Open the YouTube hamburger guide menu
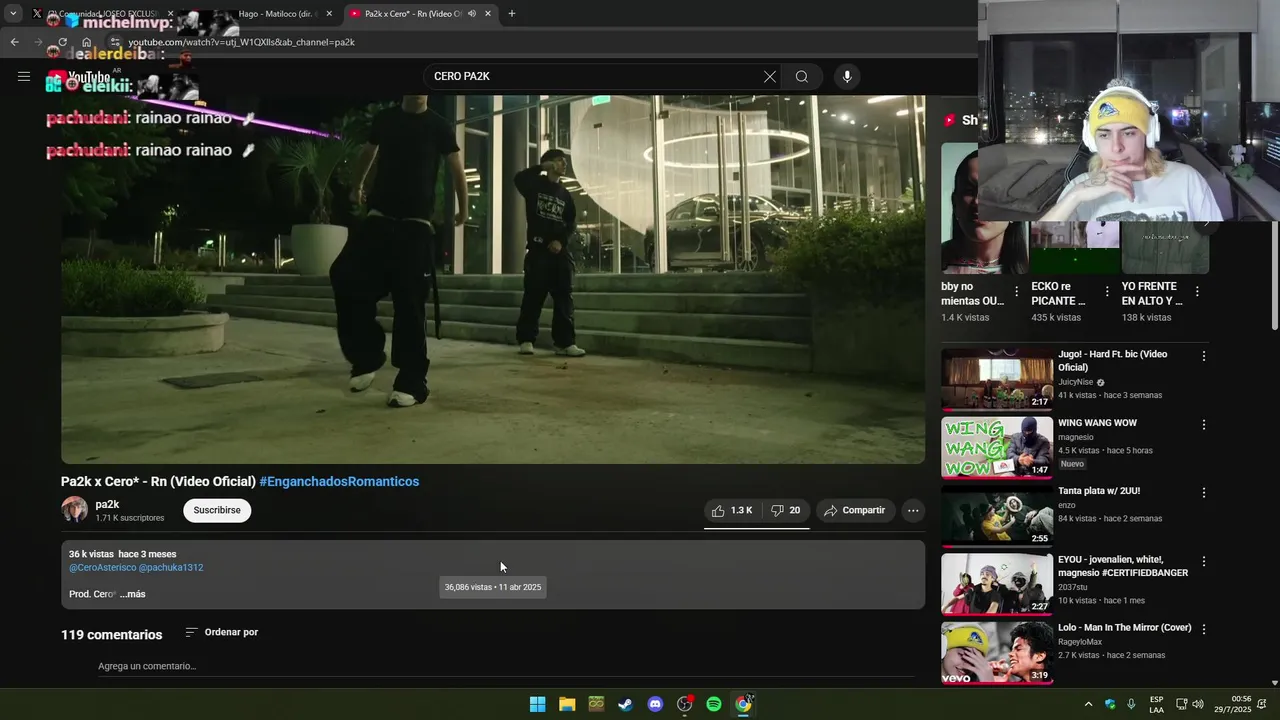1280x720 pixels. point(24,76)
